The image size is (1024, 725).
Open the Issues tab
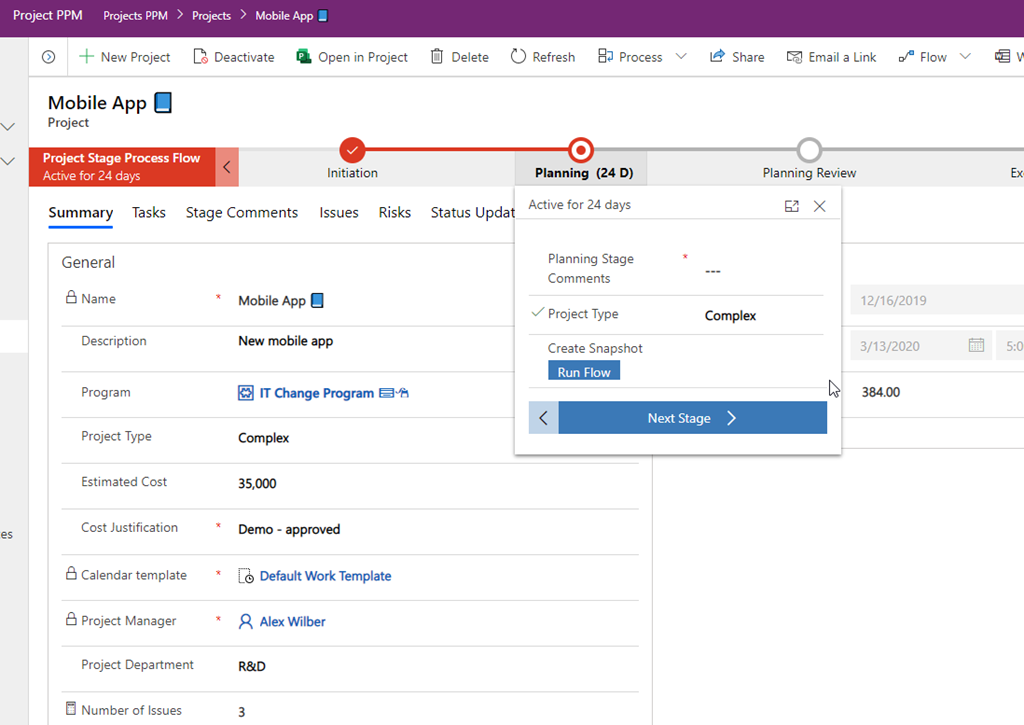pyautogui.click(x=338, y=212)
